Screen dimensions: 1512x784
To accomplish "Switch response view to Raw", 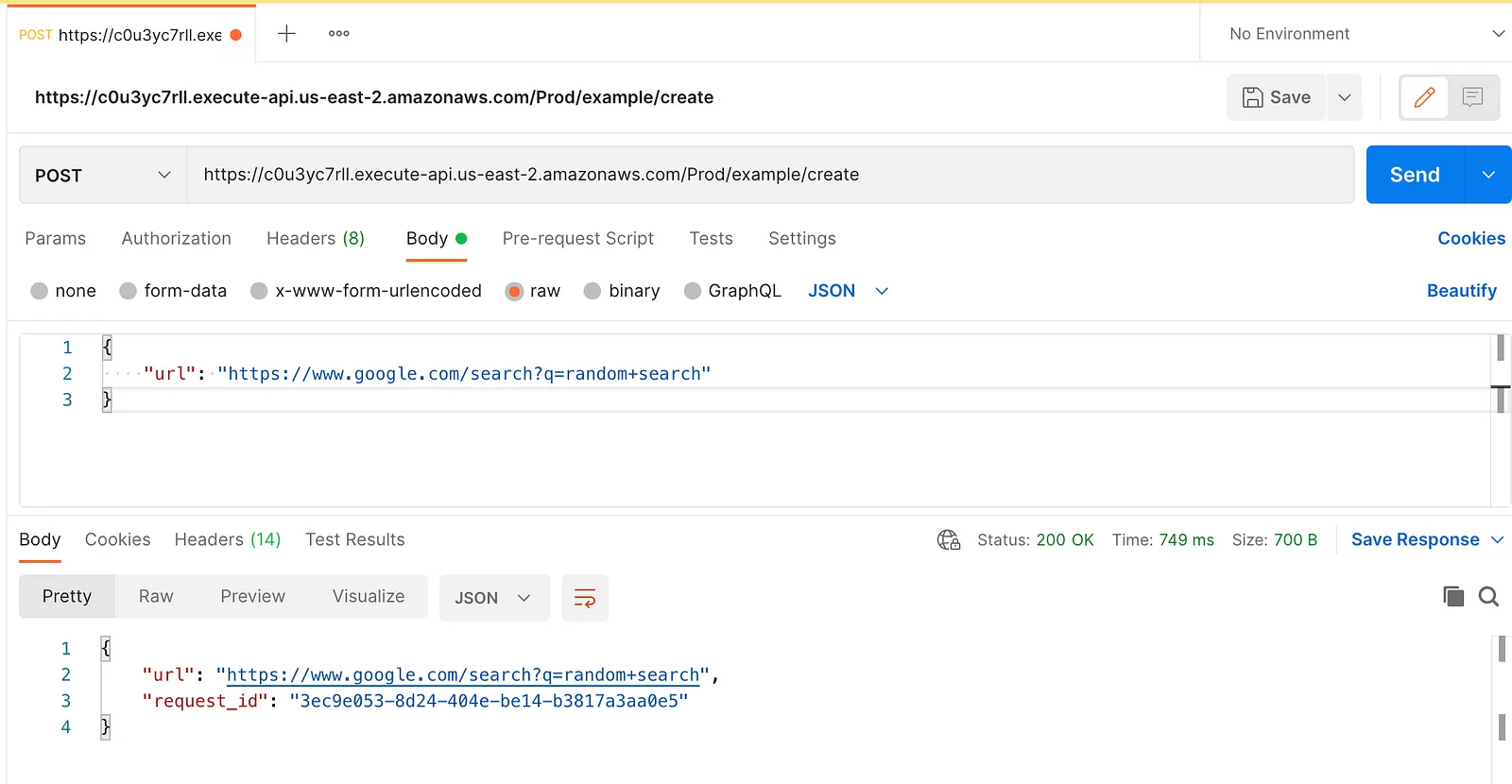I will click(x=156, y=596).
